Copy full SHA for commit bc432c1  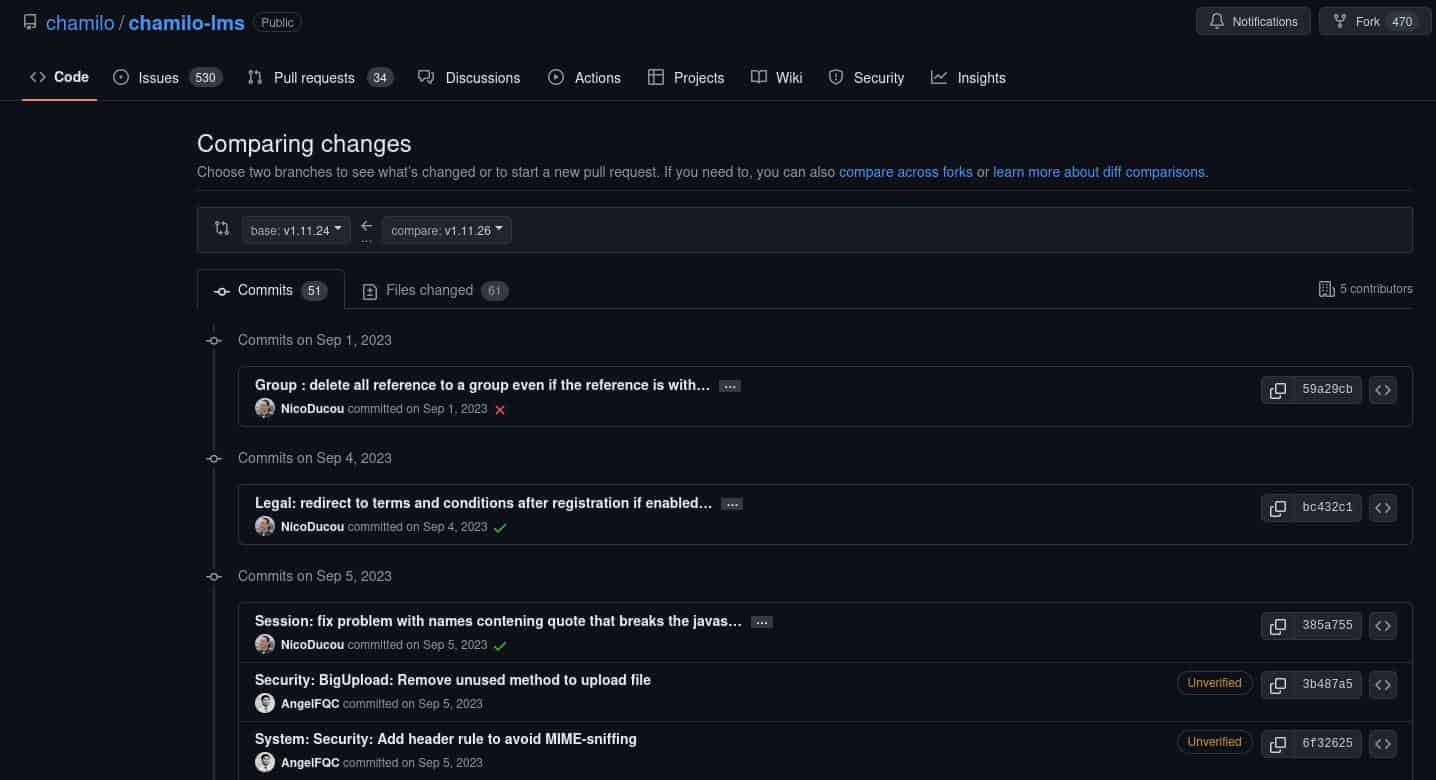click(1277, 508)
